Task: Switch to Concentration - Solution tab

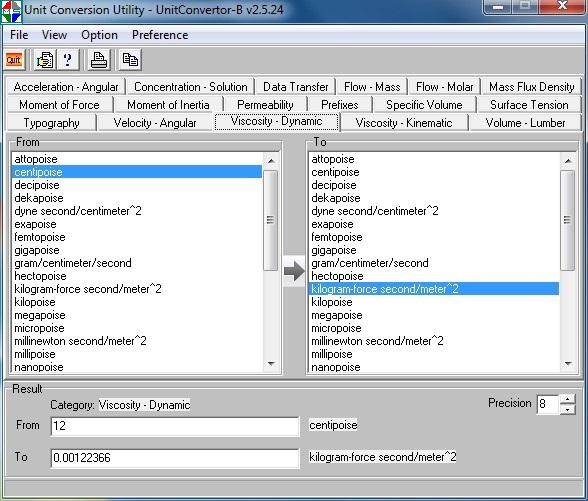Action: tap(190, 87)
